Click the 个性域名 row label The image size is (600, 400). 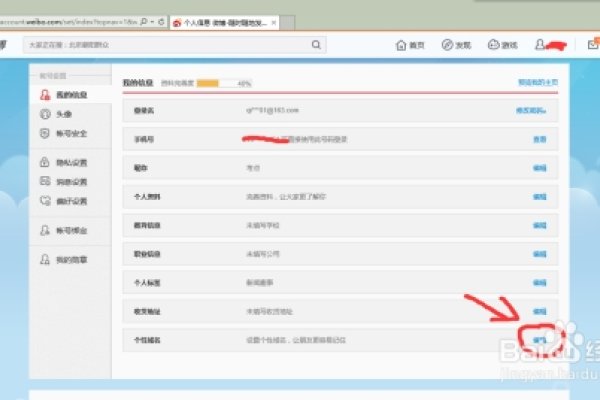147,340
